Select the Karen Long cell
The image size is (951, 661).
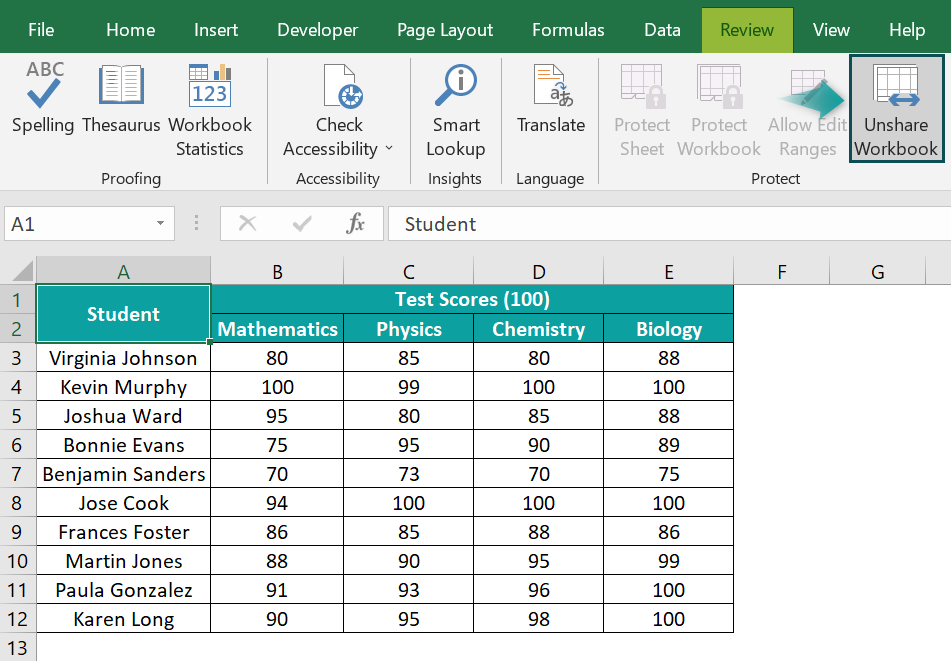click(x=123, y=619)
